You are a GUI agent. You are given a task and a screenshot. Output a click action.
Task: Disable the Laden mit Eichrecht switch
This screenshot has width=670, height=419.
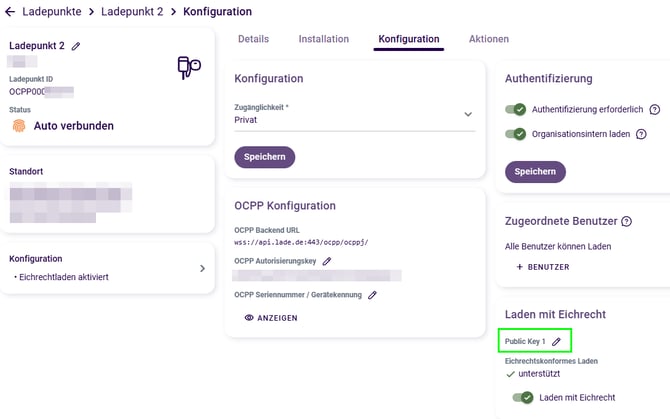[522, 398]
